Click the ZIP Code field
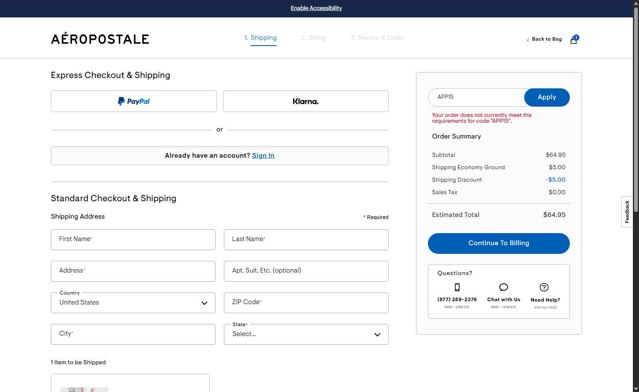Image resolution: width=639 pixels, height=392 pixels. tap(306, 303)
